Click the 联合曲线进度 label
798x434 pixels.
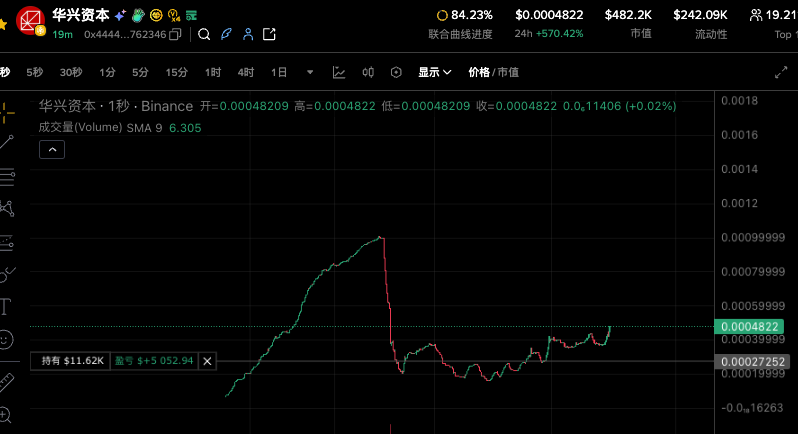(461, 34)
